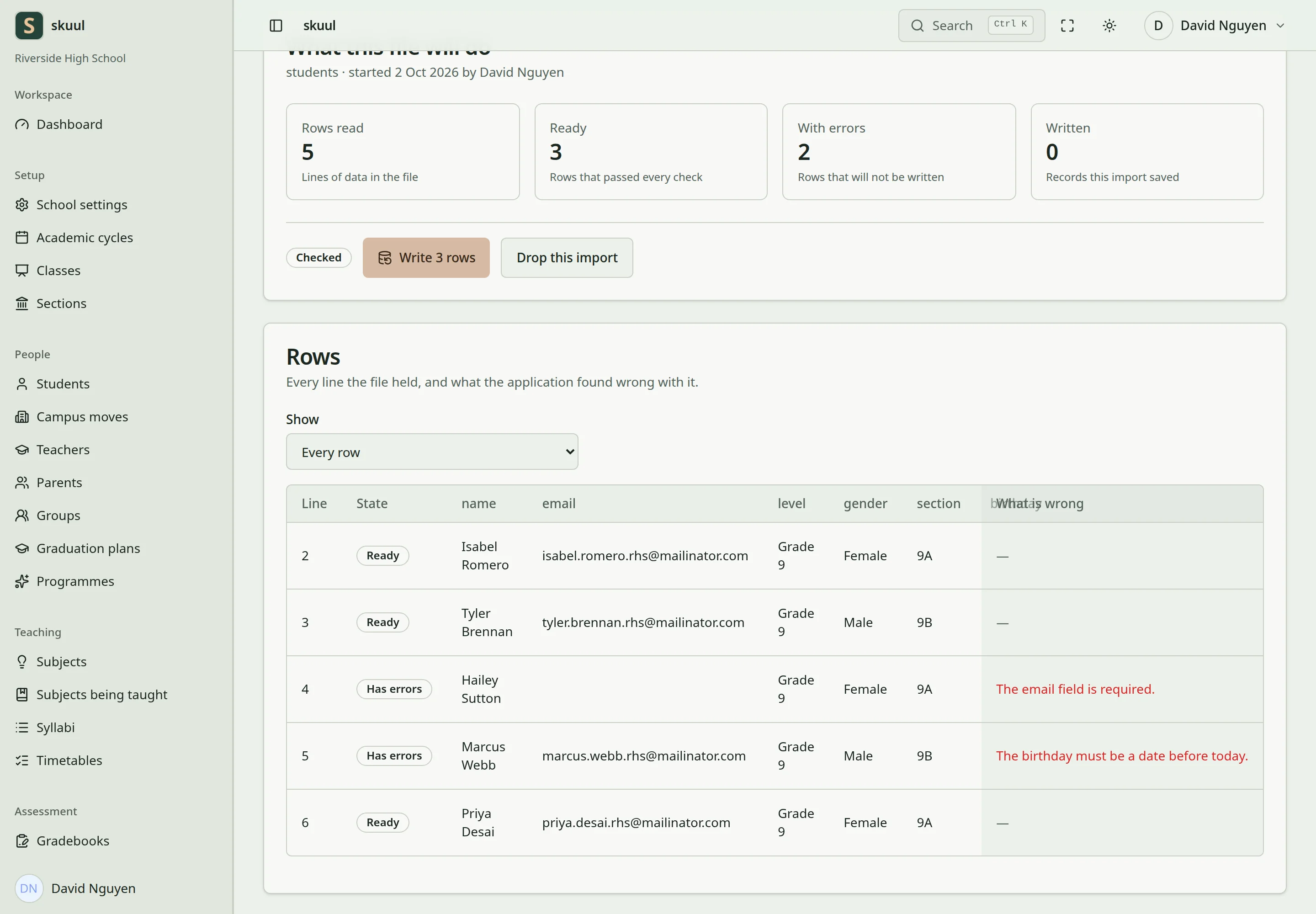This screenshot has height=914, width=1316.
Task: Select email isabel.romero.rhs@mailinator.com
Action: pos(645,556)
